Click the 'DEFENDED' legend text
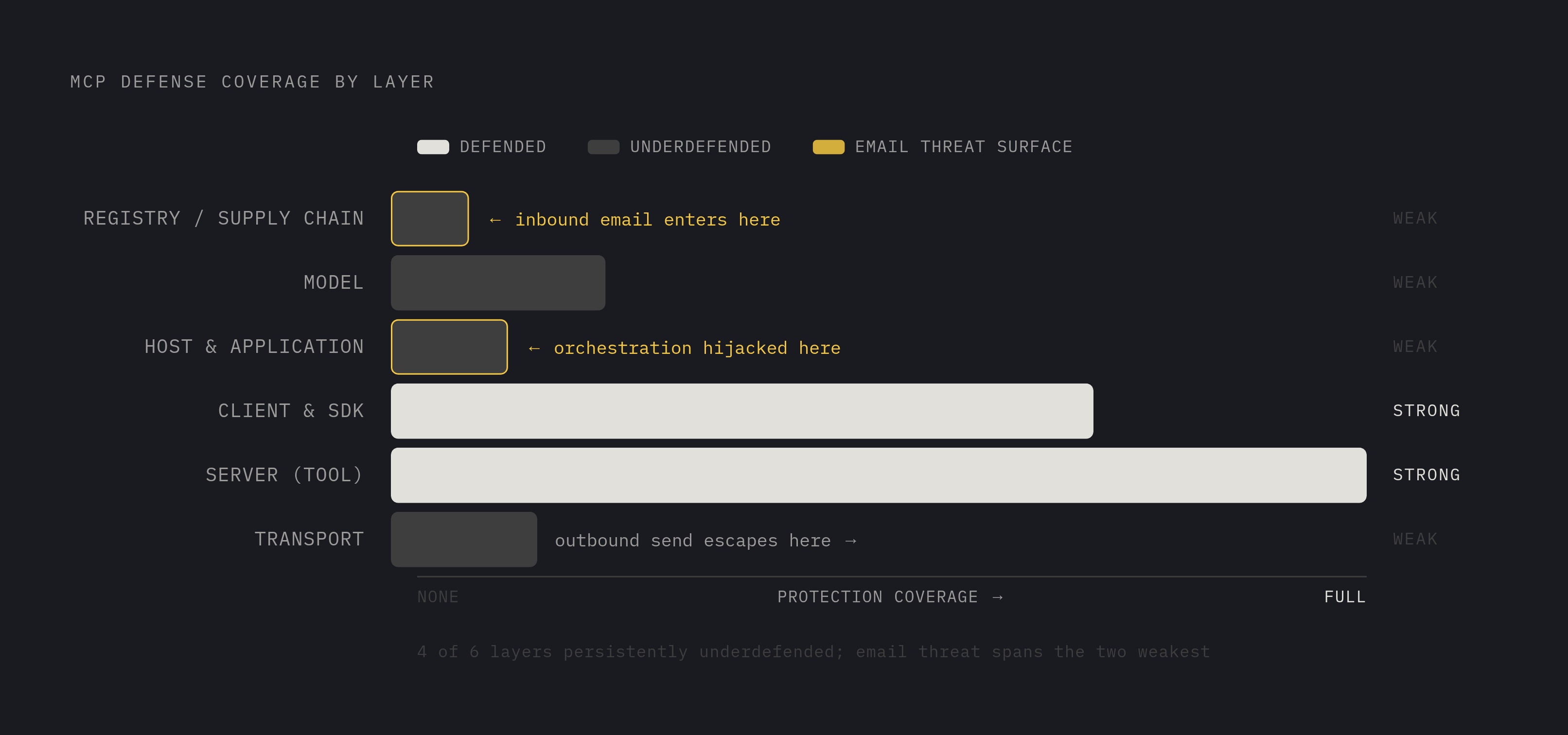This screenshot has width=1568, height=735. pyautogui.click(x=503, y=147)
